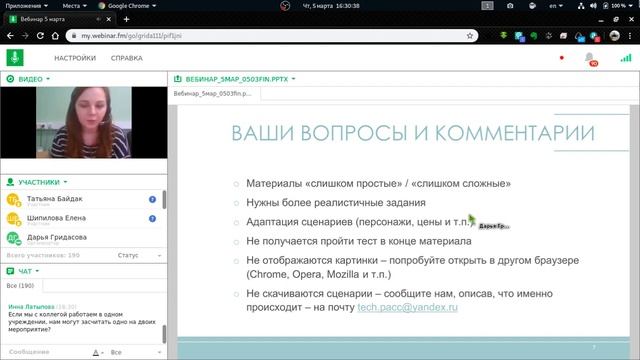640x360 pixels.
Task: Click bullet text 'Нужны более реалистичные задания'
Action: 336,203
